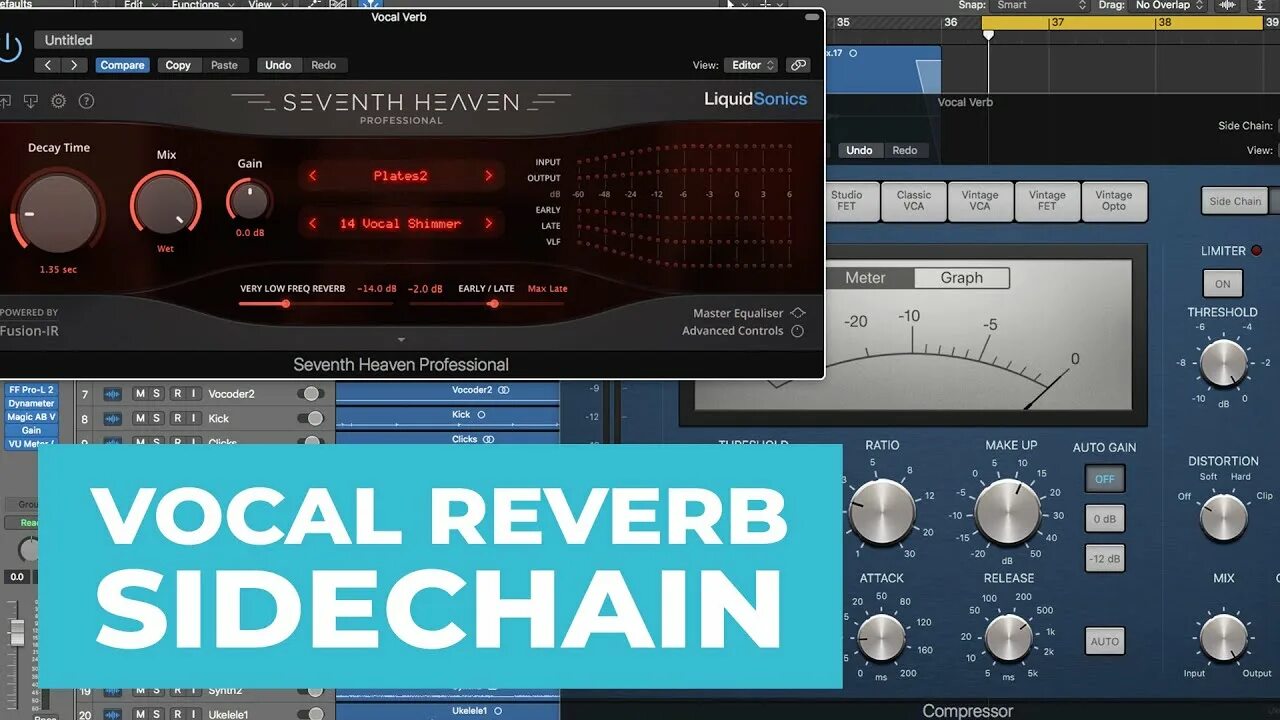Select previous reverb bank before Plates2
Viewport: 1280px width, 720px height.
[x=312, y=176]
